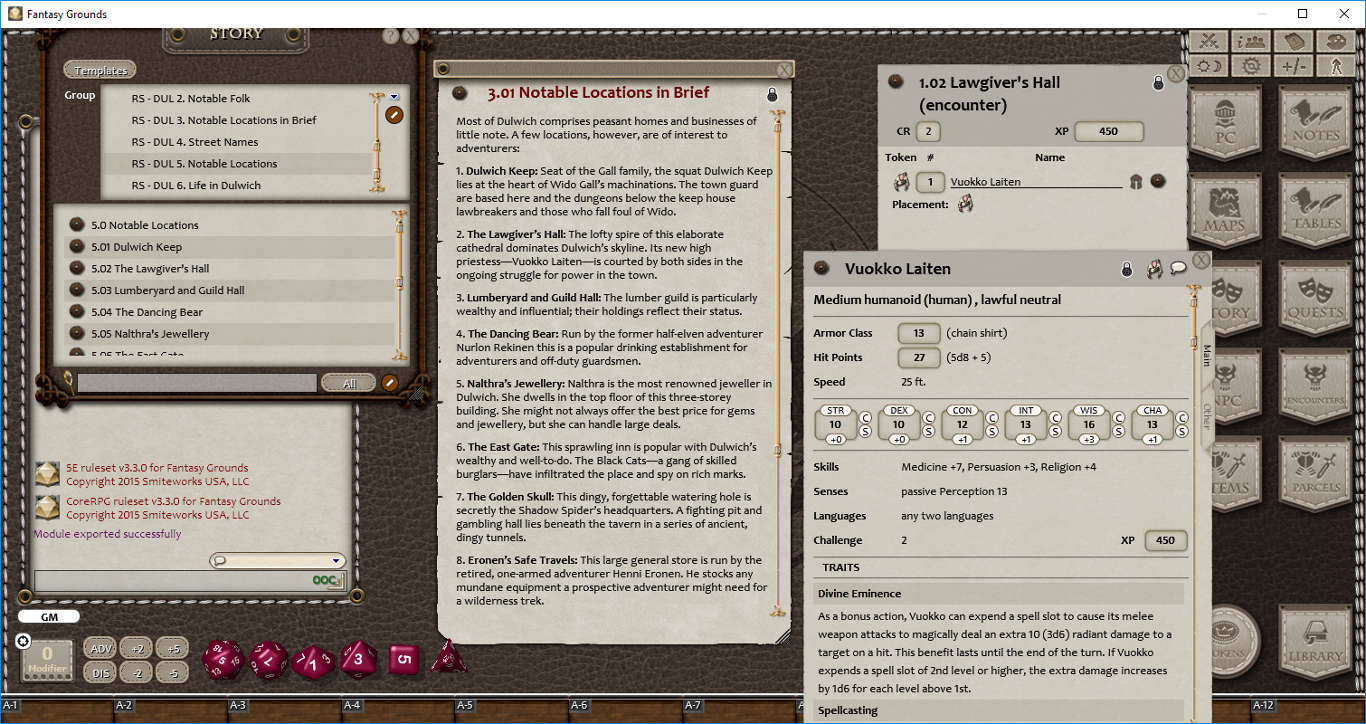Open the Library panel

1316,645
